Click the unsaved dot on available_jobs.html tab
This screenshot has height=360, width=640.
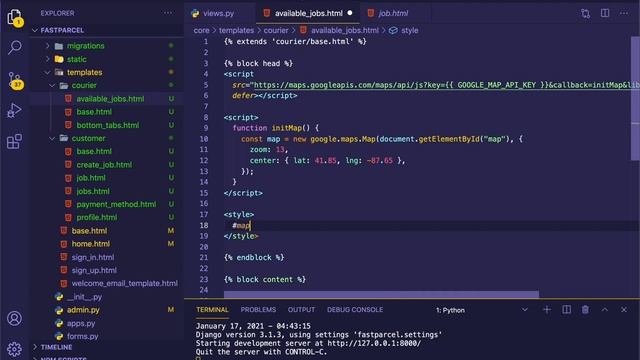[x=350, y=13]
